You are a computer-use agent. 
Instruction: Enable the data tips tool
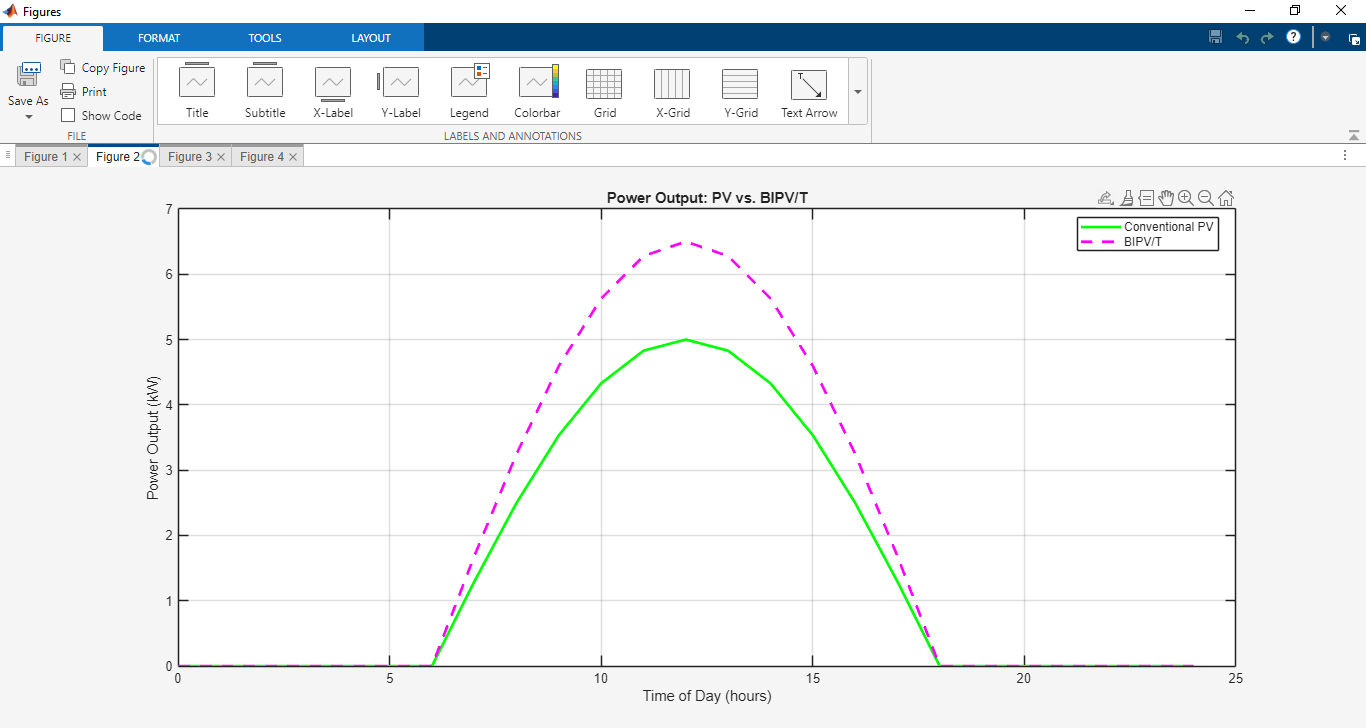(1146, 198)
